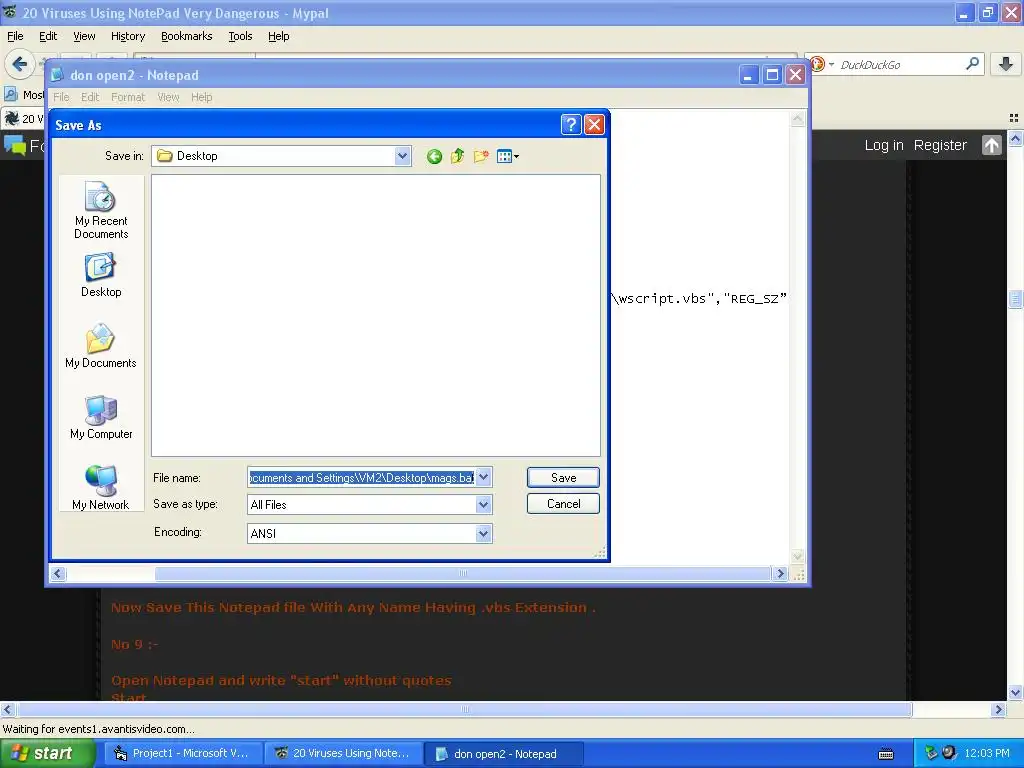Open My Recent Documents in Save As sidebar
The height and width of the screenshot is (768, 1024).
[101, 210]
